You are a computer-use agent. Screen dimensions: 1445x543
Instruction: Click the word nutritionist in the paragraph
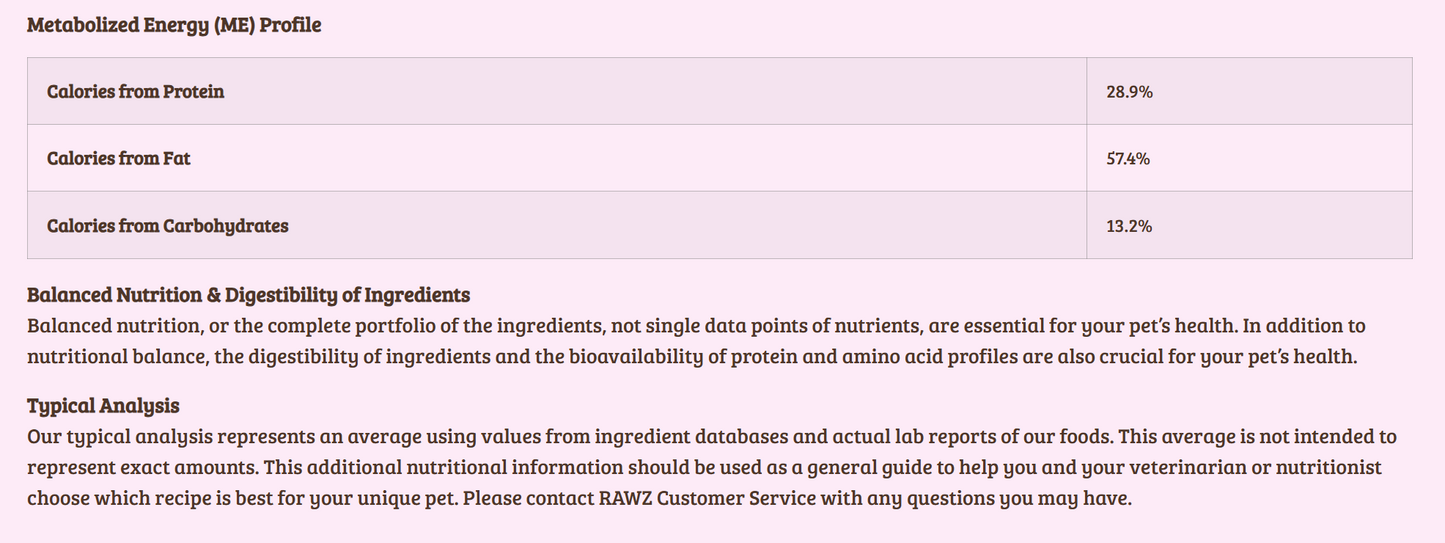coord(1322,467)
